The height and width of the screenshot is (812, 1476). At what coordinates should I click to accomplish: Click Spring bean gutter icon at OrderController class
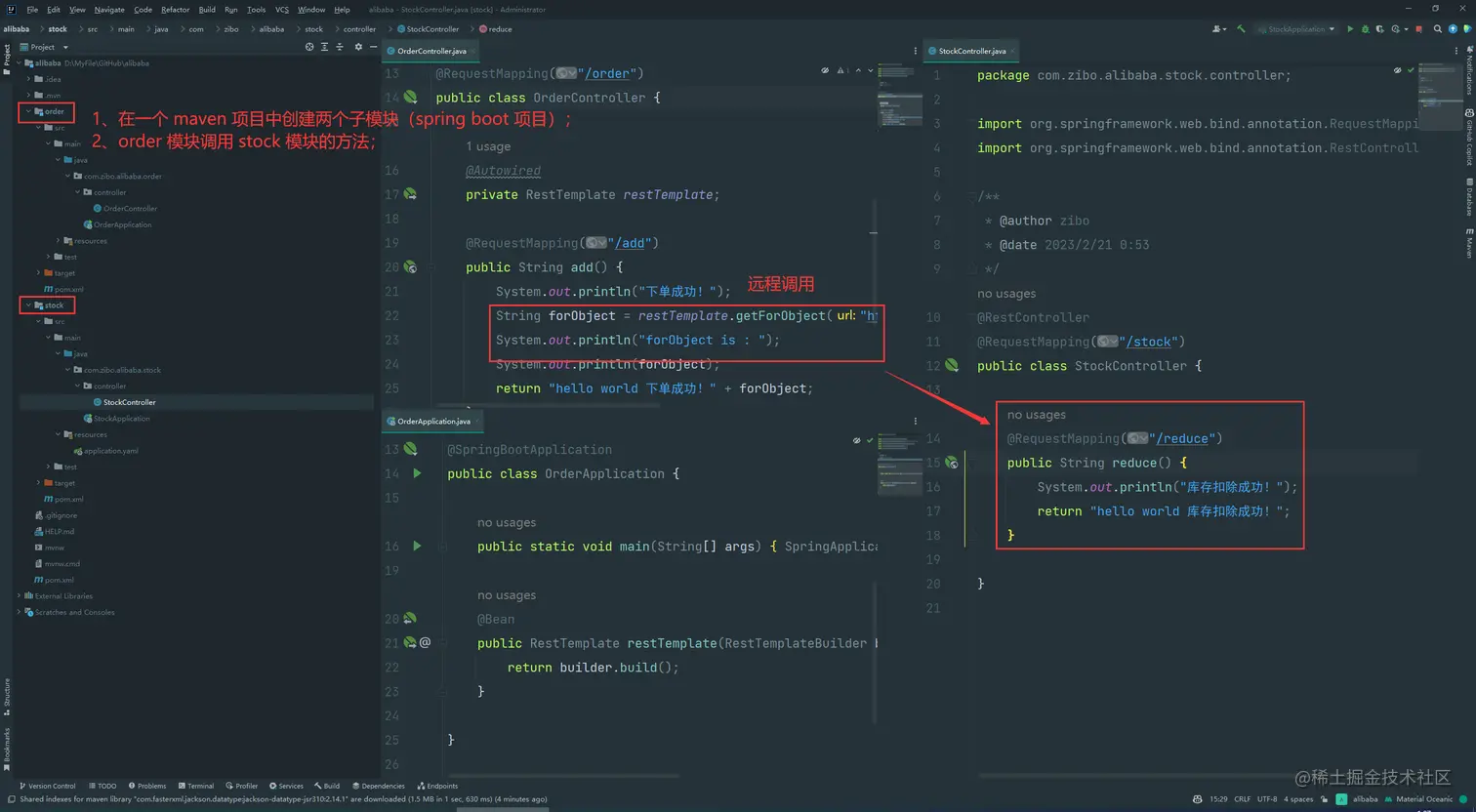411,98
